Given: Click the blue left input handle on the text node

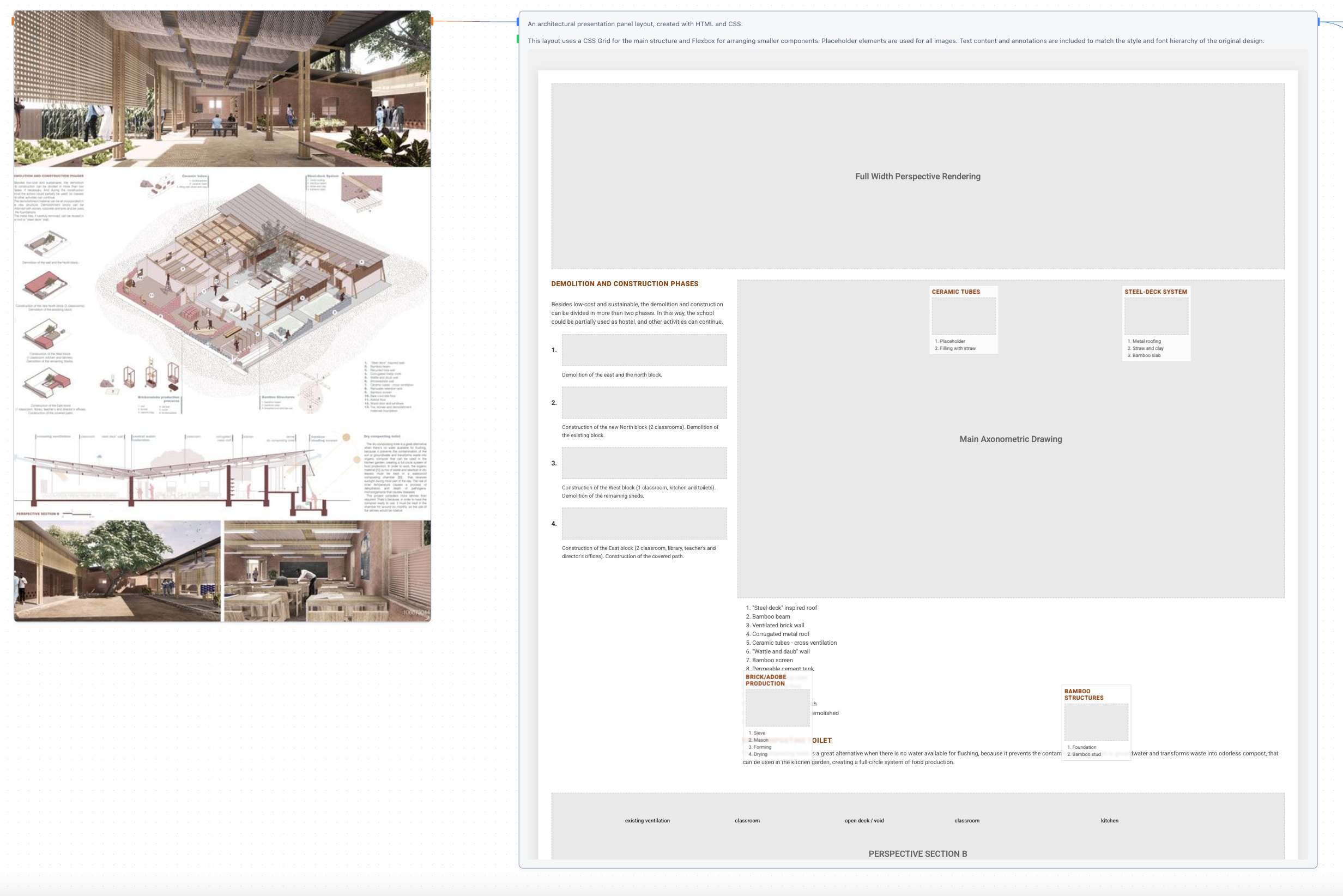Looking at the screenshot, I should coord(518,22).
